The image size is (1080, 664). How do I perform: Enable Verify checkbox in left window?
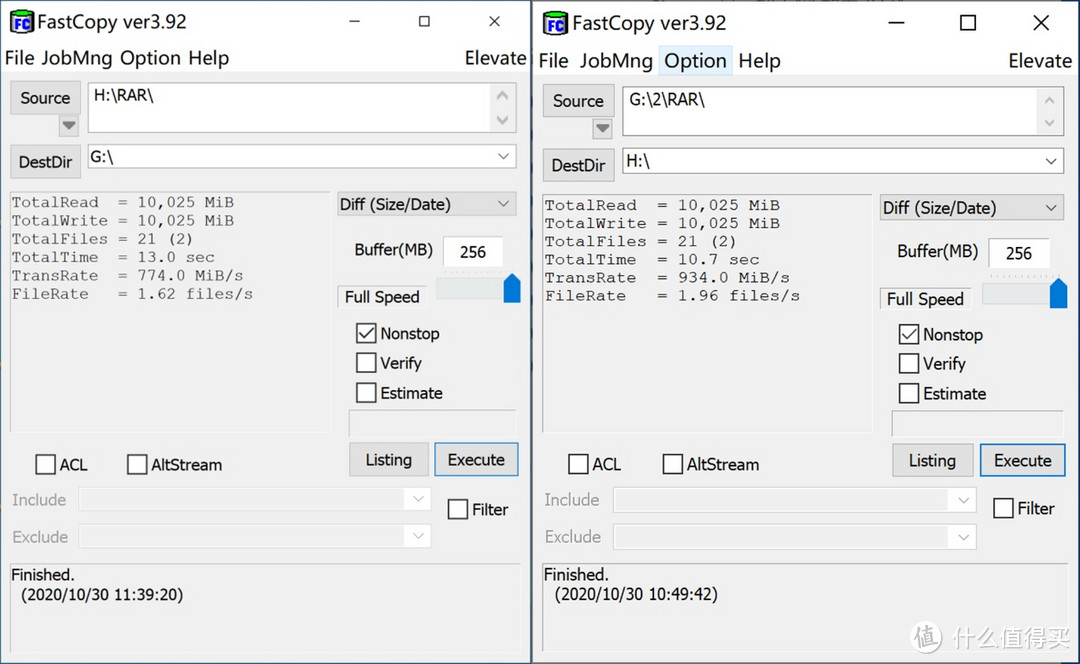366,363
